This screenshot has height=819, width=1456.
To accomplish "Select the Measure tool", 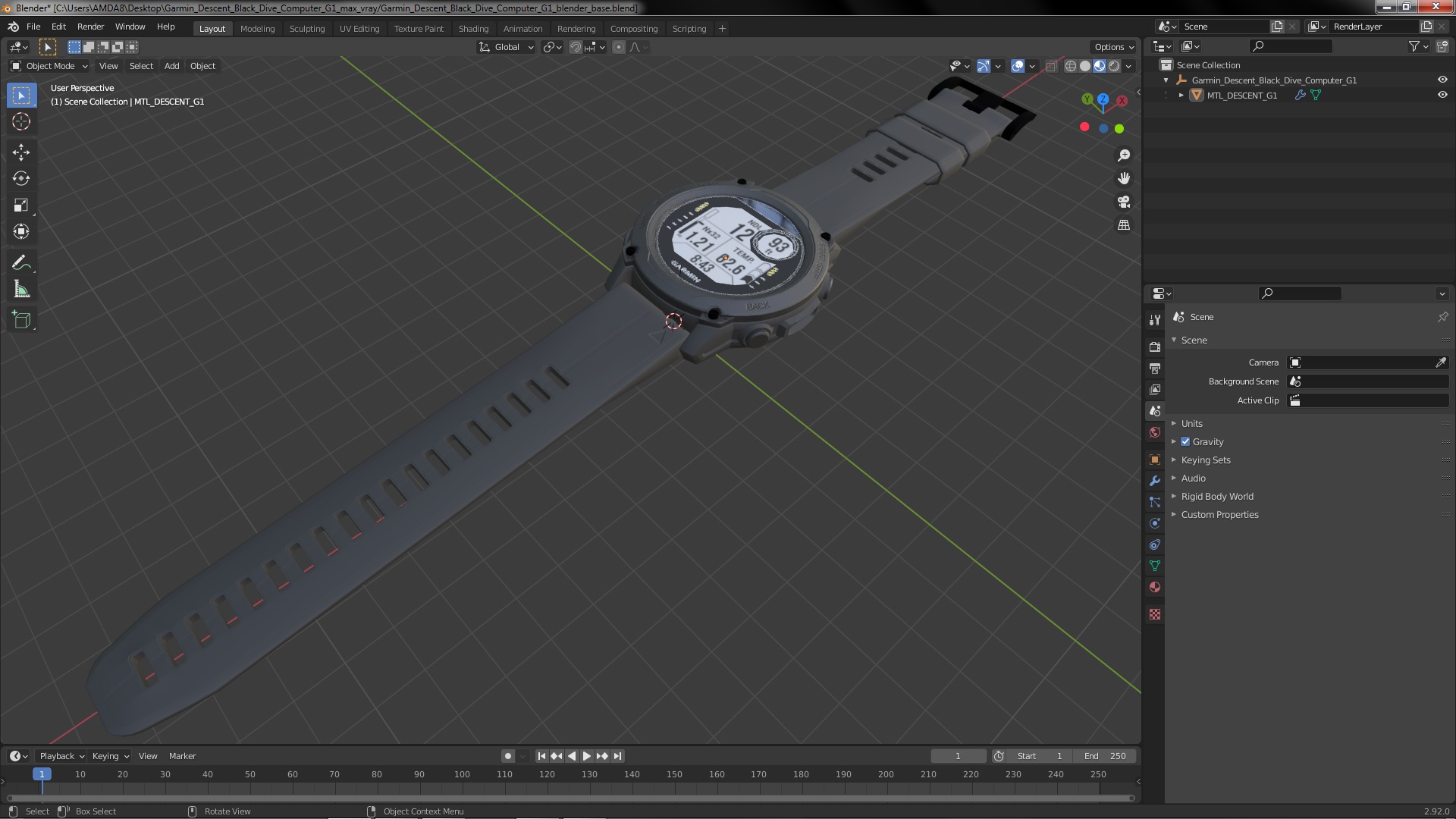I will (x=21, y=290).
